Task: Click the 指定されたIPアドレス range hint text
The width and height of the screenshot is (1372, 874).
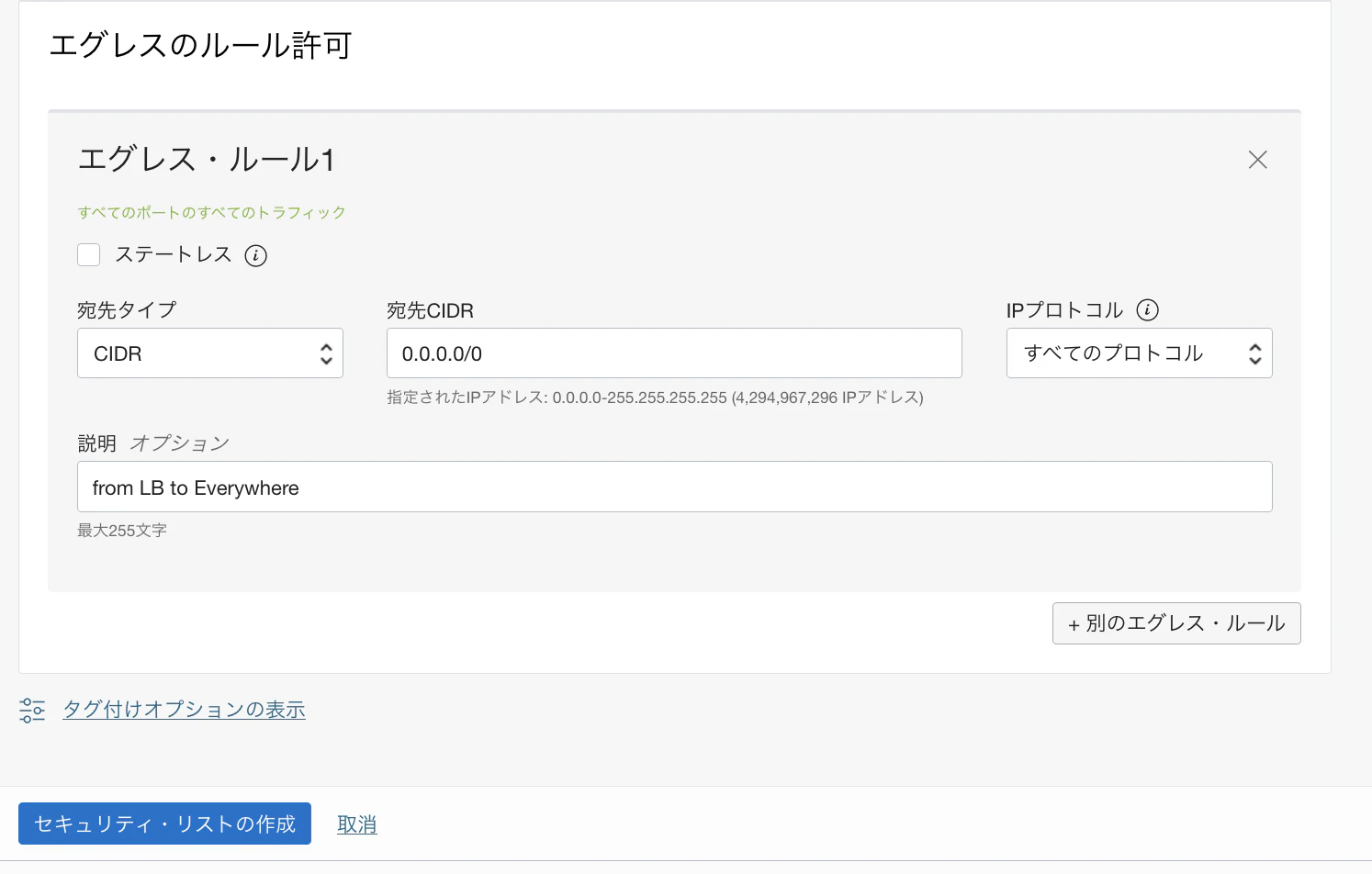Action: point(655,398)
